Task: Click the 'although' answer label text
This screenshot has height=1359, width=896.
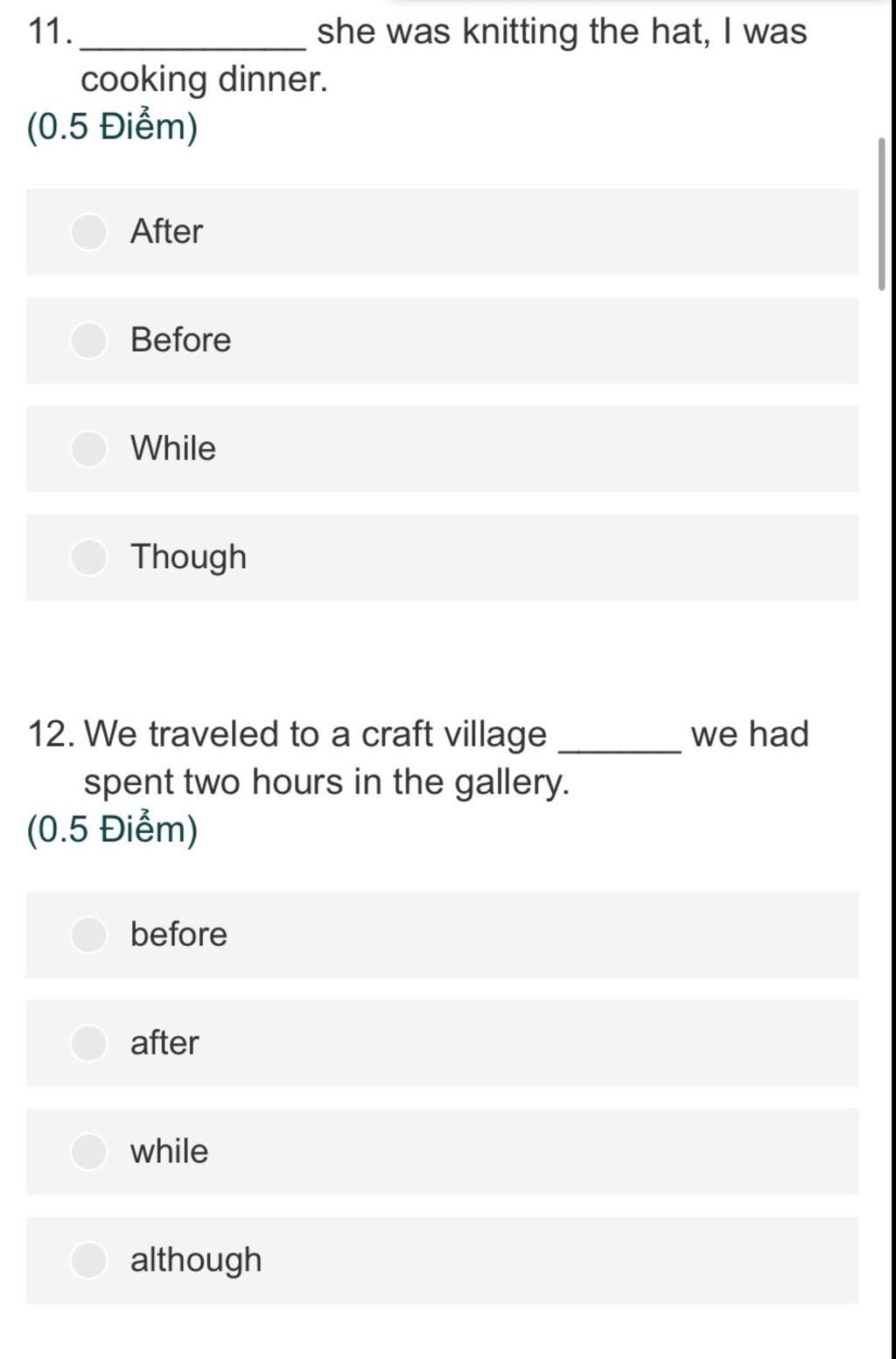Action: point(196,1260)
